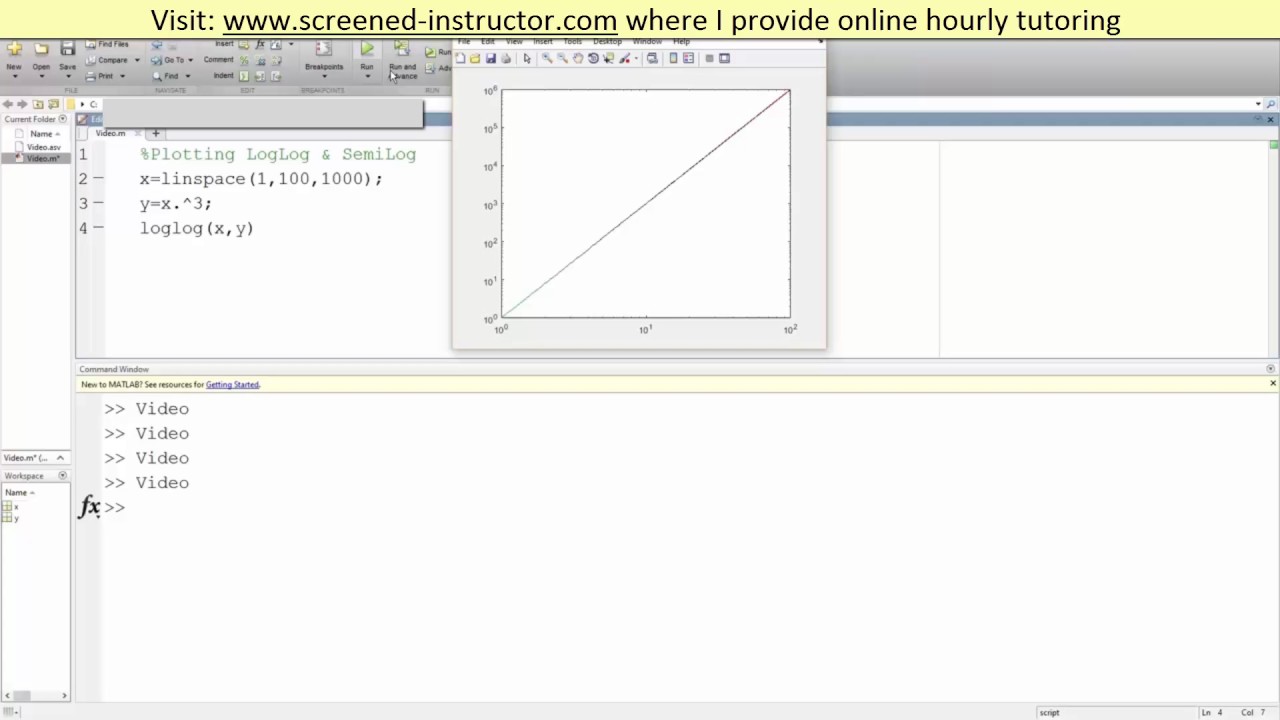The image size is (1280, 720).
Task: Open the figure window File menu
Action: (464, 41)
